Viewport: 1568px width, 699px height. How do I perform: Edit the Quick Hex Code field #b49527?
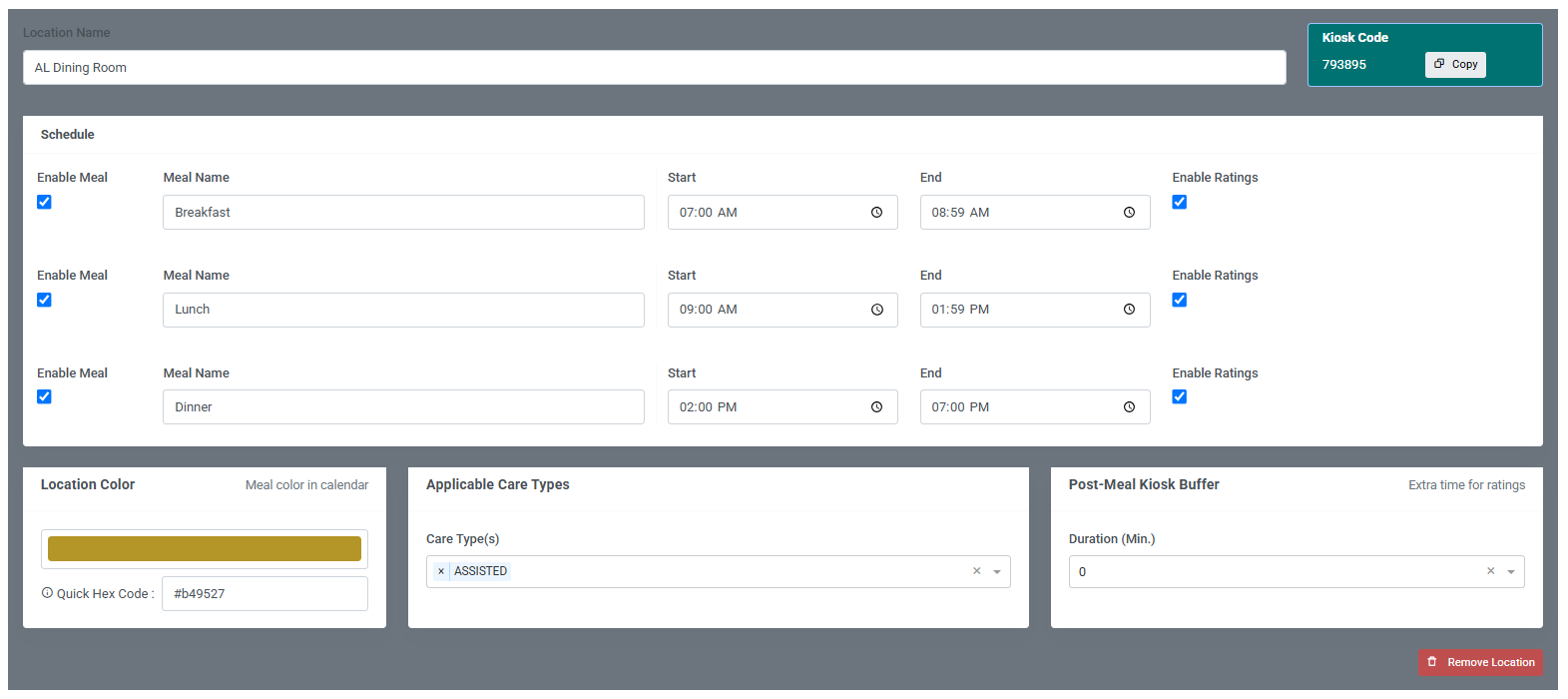[x=264, y=593]
